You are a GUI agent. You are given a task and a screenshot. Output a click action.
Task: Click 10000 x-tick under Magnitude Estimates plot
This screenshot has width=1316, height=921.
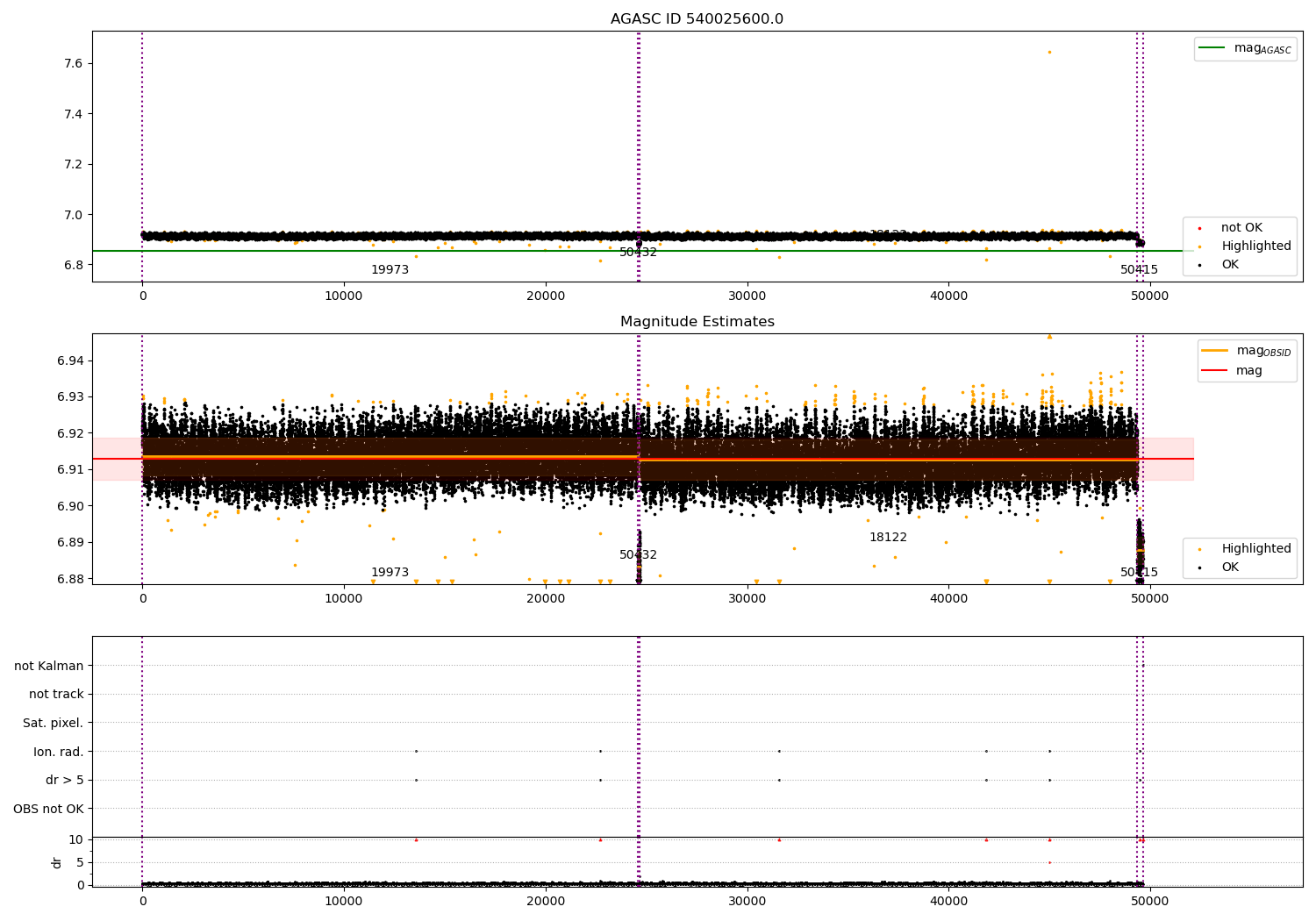click(344, 599)
